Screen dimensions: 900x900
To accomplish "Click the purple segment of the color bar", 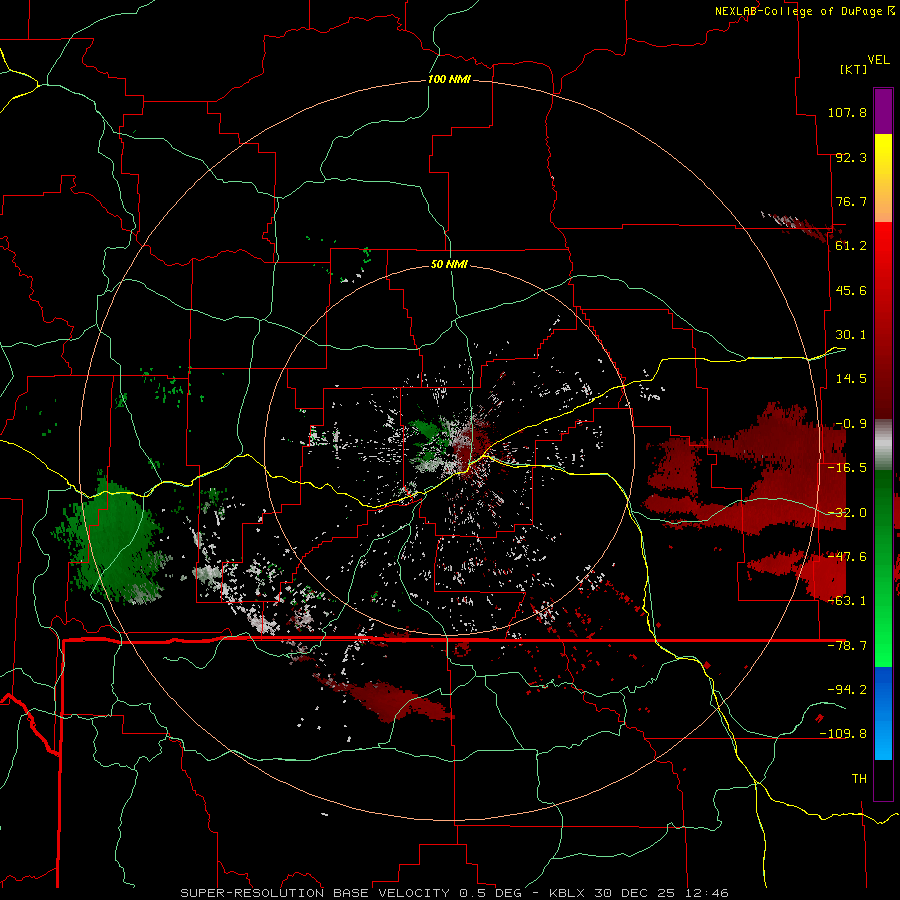I will pos(883,111).
